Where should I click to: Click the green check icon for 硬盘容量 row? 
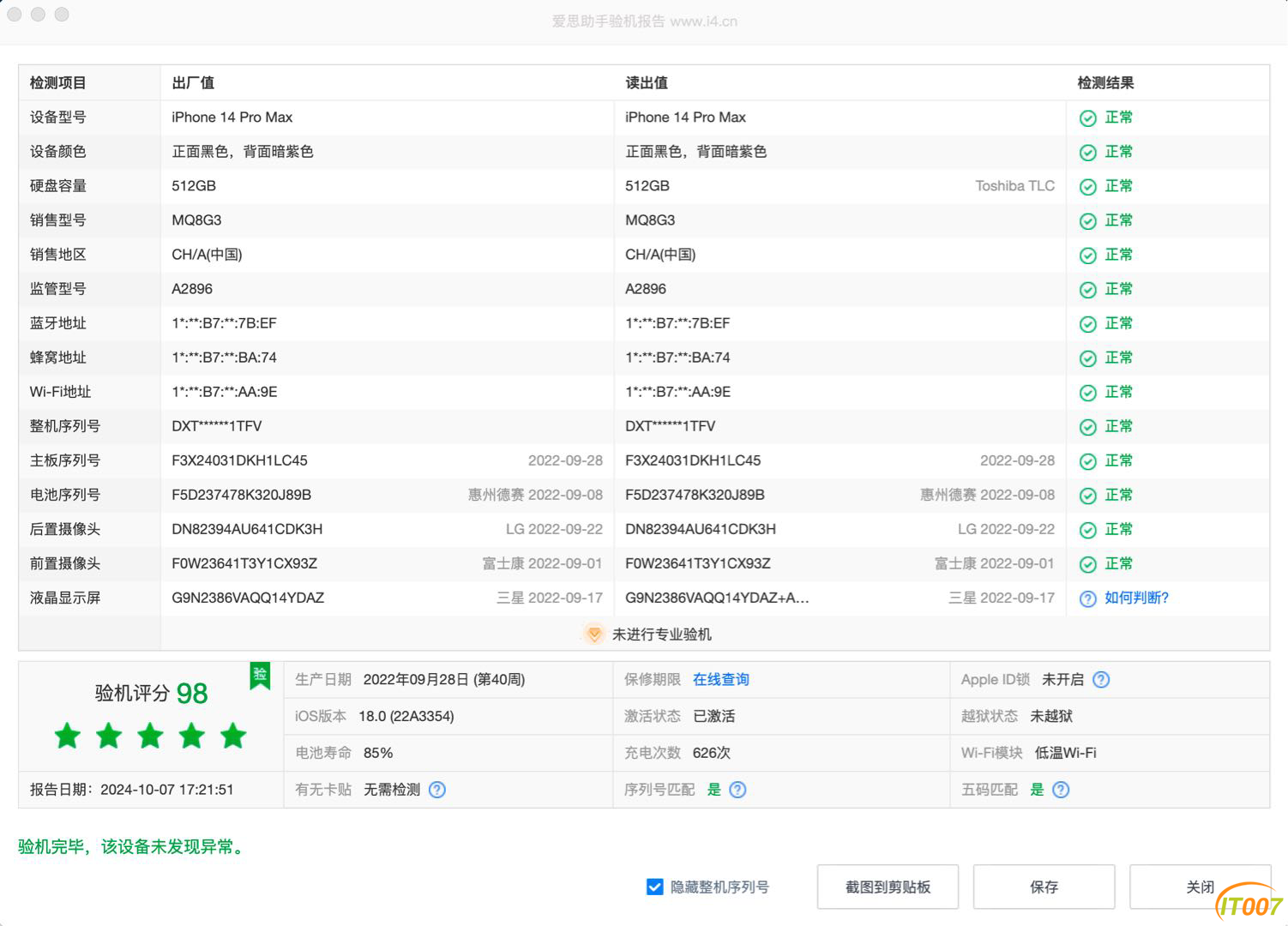1087,187
